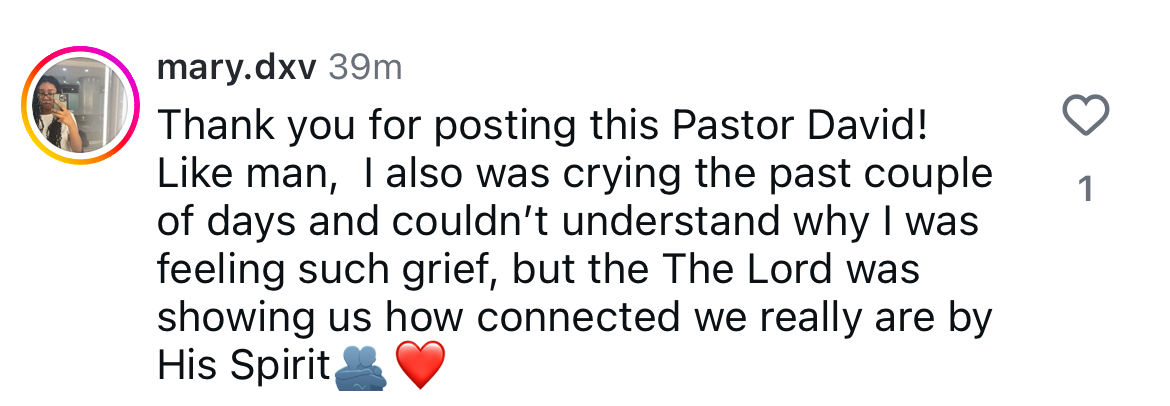The image size is (1170, 406).
Task: Click the 39m timestamp
Action: (x=365, y=68)
